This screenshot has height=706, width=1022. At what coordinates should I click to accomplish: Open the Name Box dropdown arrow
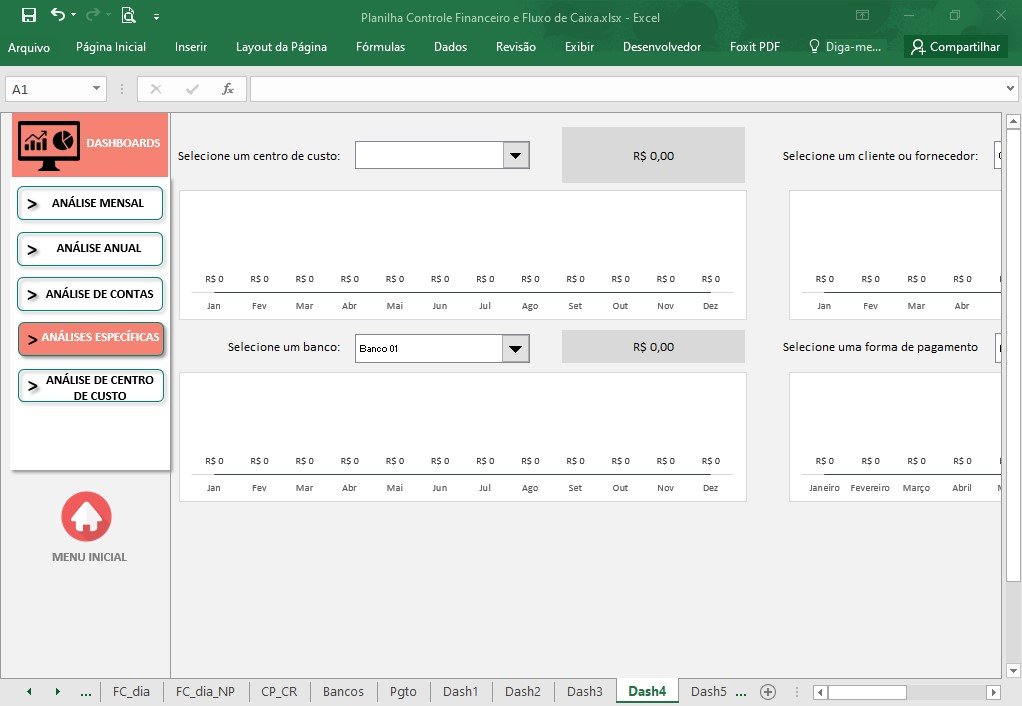(x=96, y=88)
